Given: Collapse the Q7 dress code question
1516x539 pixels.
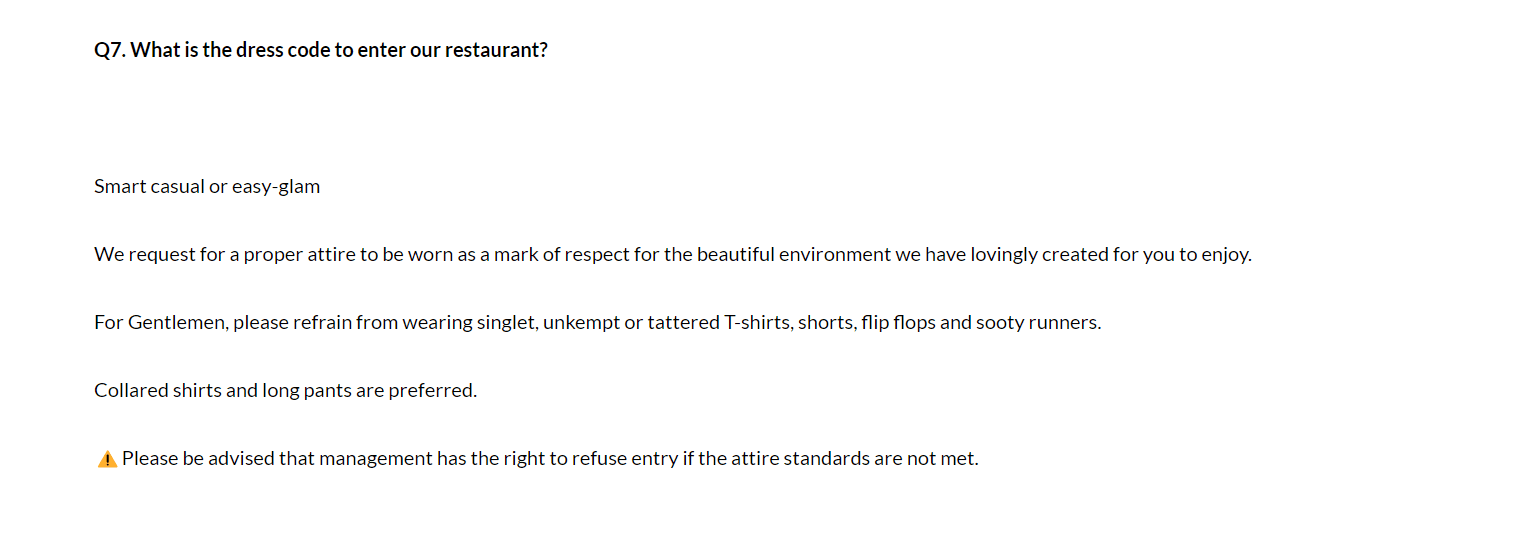Looking at the screenshot, I should pyautogui.click(x=320, y=50).
